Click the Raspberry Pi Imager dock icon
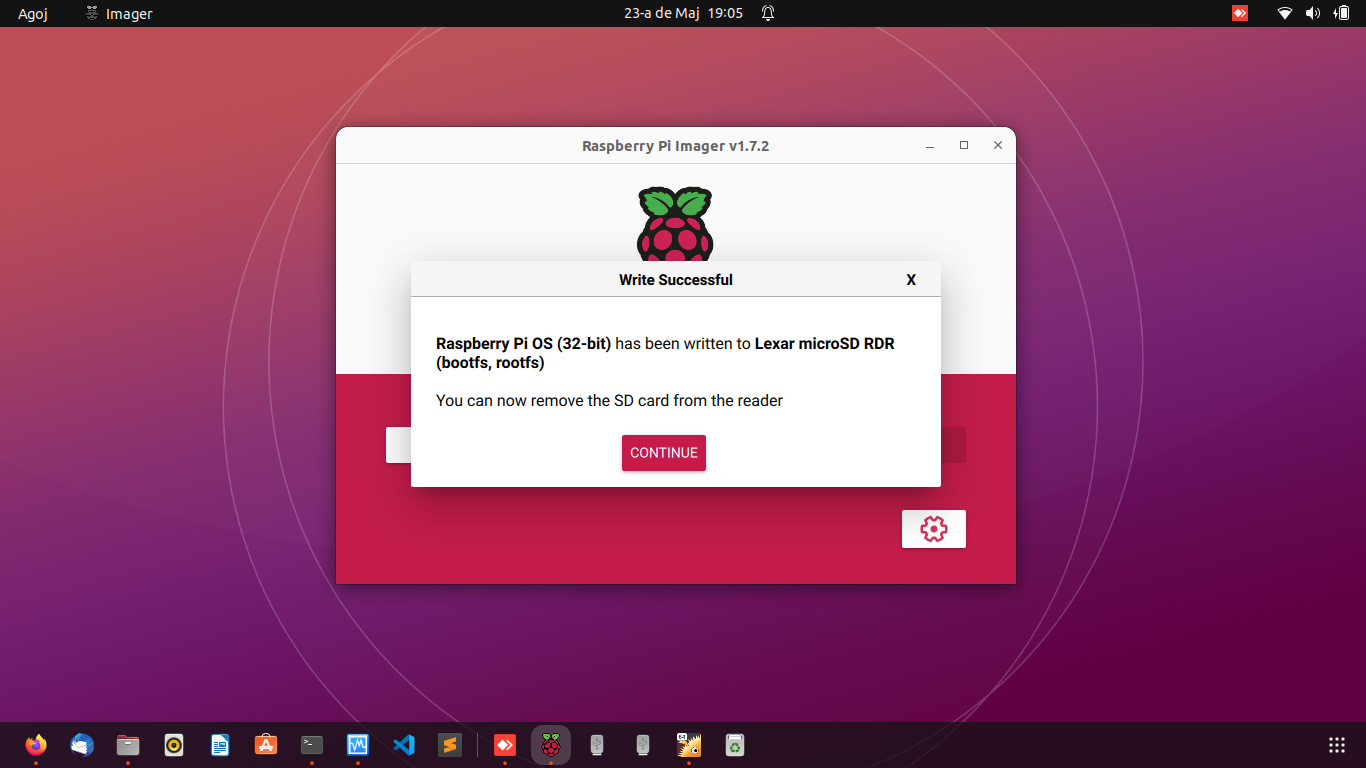The image size is (1366, 768). coord(551,745)
